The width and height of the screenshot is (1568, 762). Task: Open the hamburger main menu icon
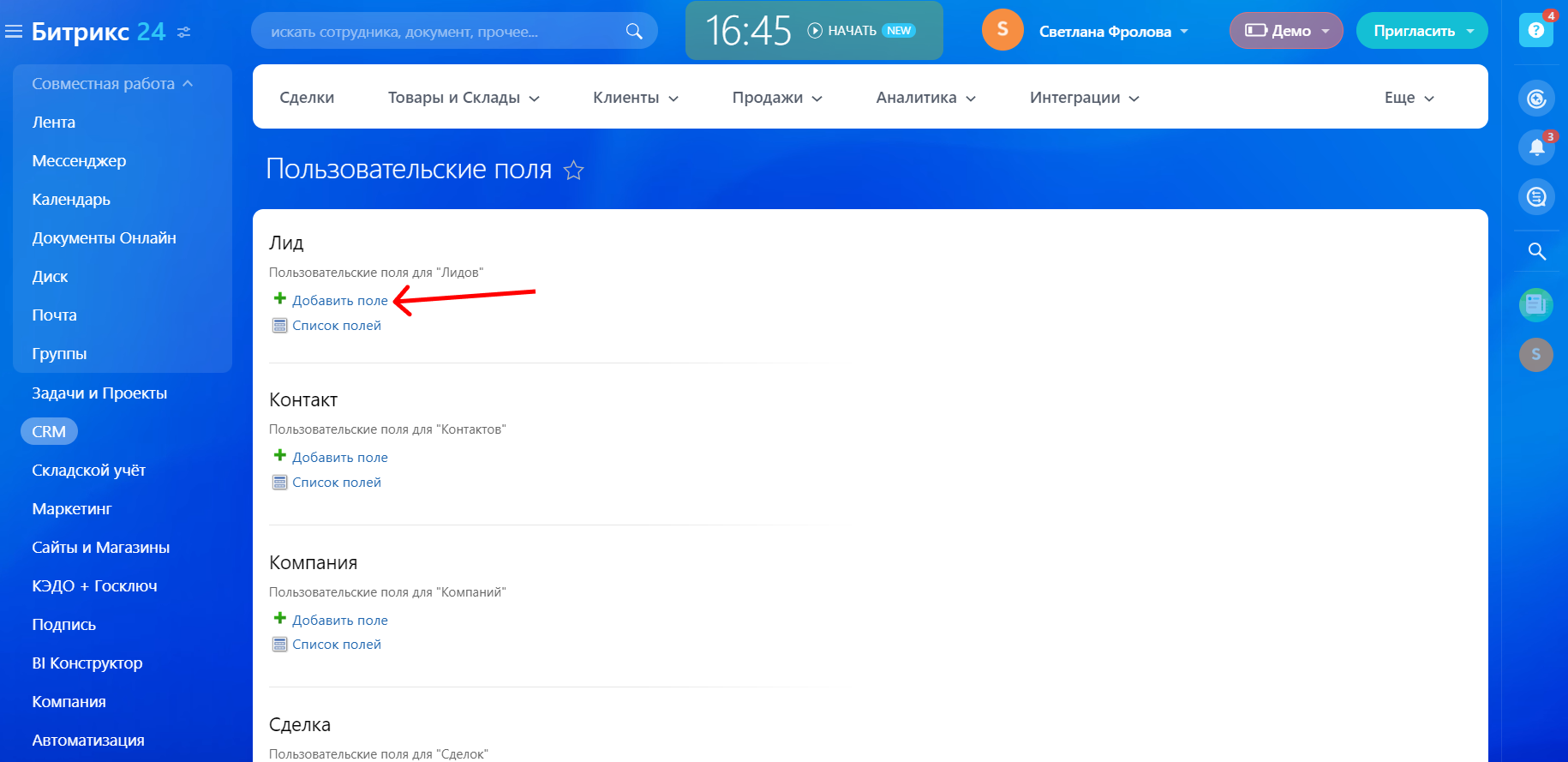pos(14,32)
